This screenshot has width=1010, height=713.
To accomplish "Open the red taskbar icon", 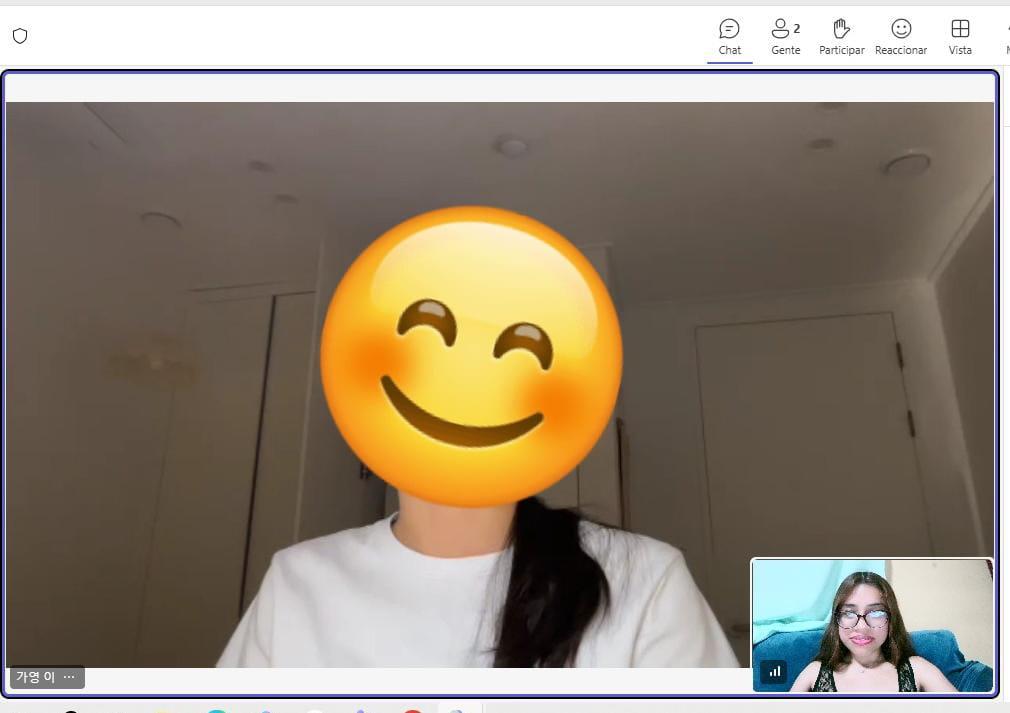I will pos(412,710).
